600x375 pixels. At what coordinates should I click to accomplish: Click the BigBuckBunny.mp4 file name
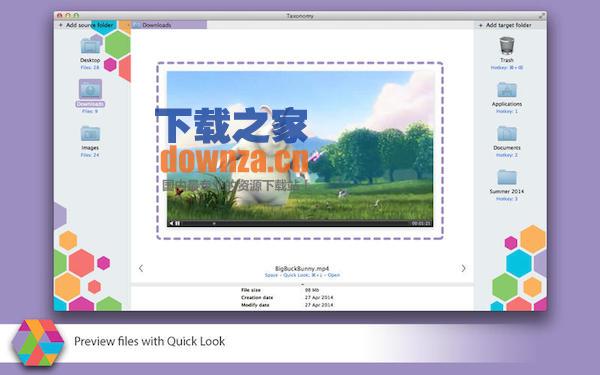pos(302,269)
